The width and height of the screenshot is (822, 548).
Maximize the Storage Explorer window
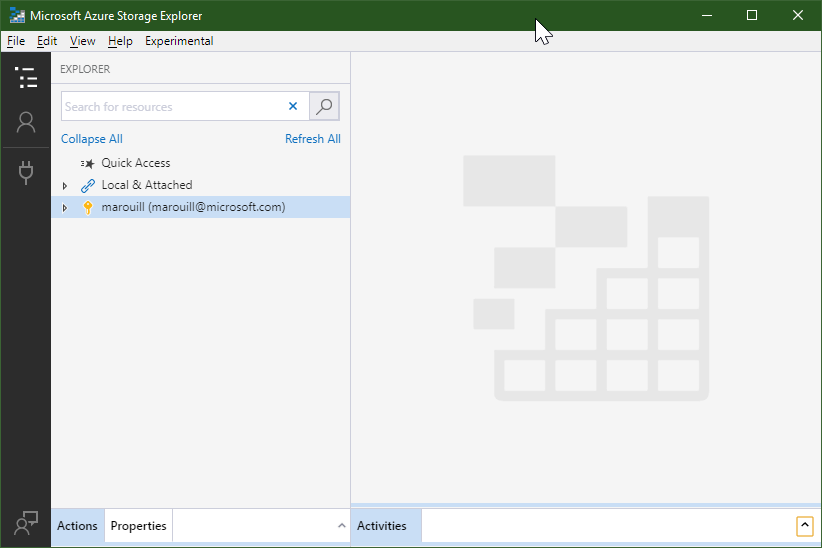coord(752,15)
